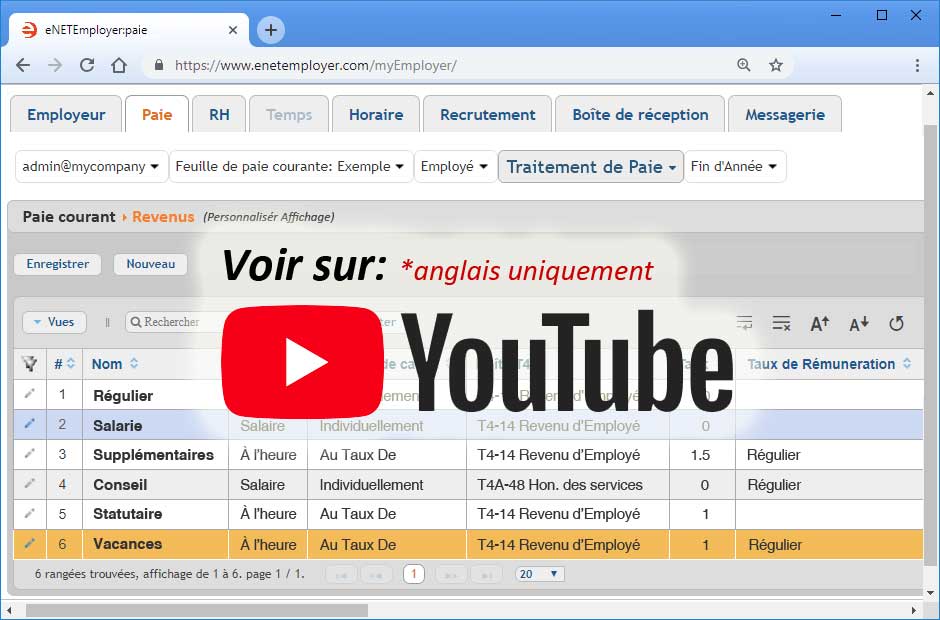Click the clear-rows icon with the X mark
940x620 pixels.
click(782, 322)
